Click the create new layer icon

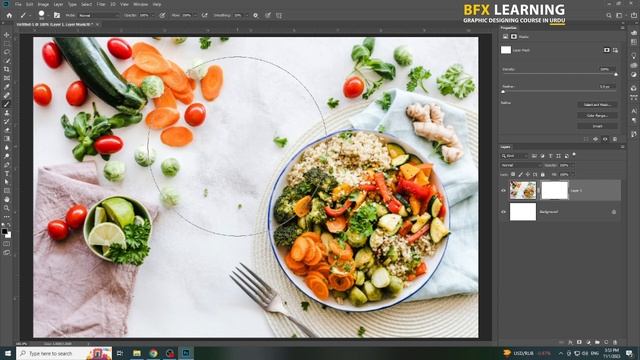(x=606, y=342)
